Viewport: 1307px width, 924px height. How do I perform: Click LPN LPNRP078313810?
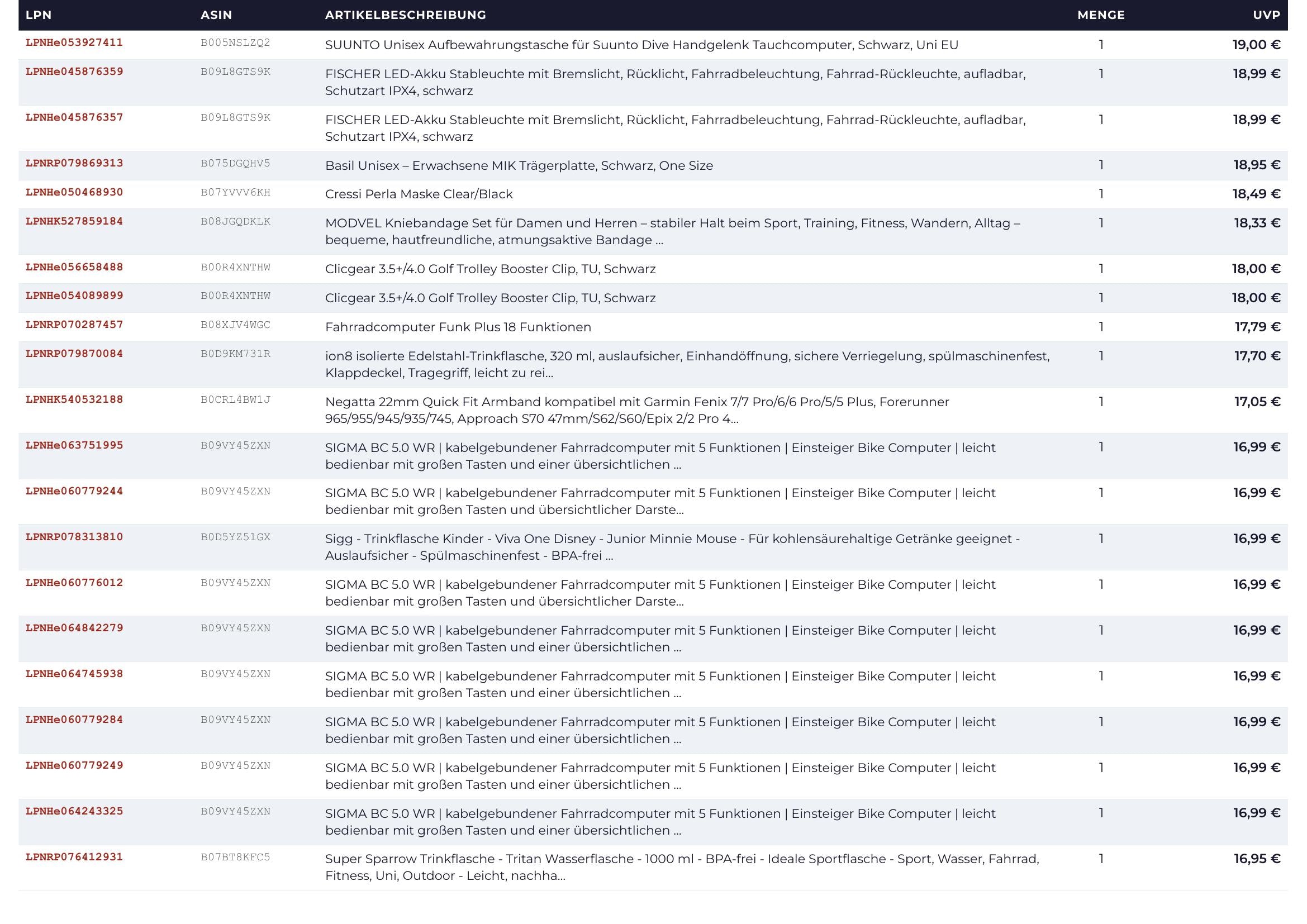coord(74,537)
